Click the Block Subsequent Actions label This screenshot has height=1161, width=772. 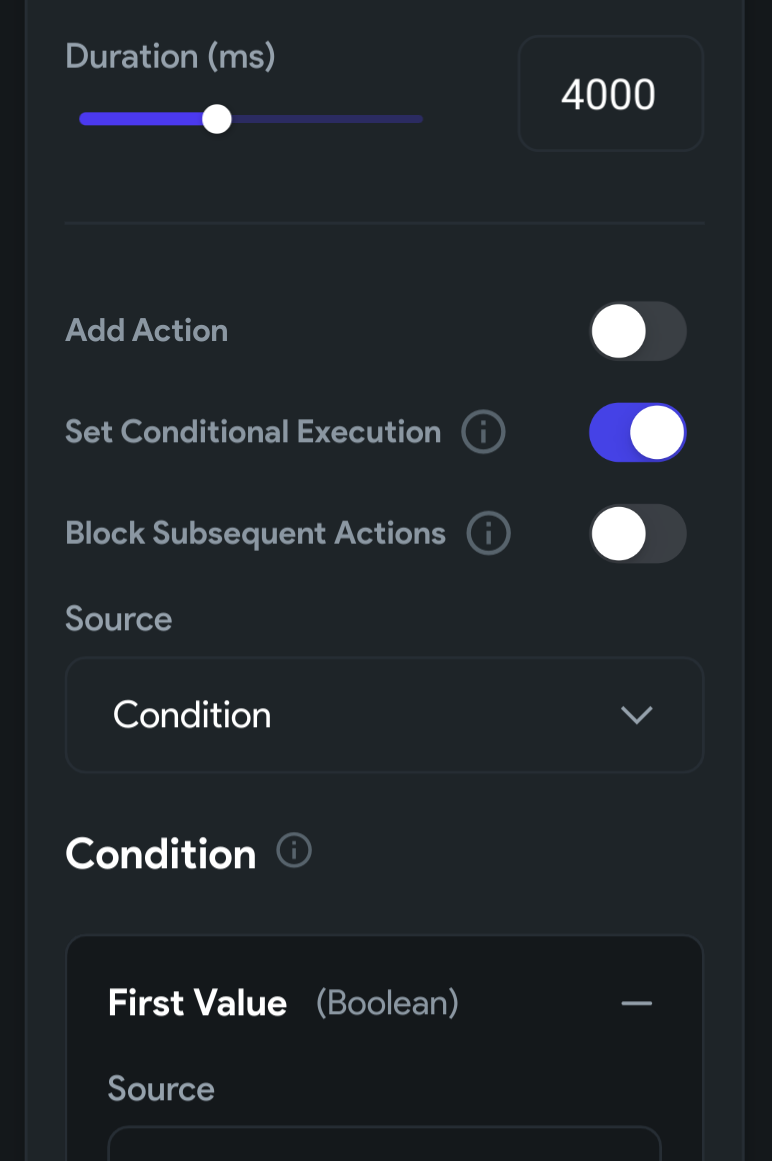point(255,533)
